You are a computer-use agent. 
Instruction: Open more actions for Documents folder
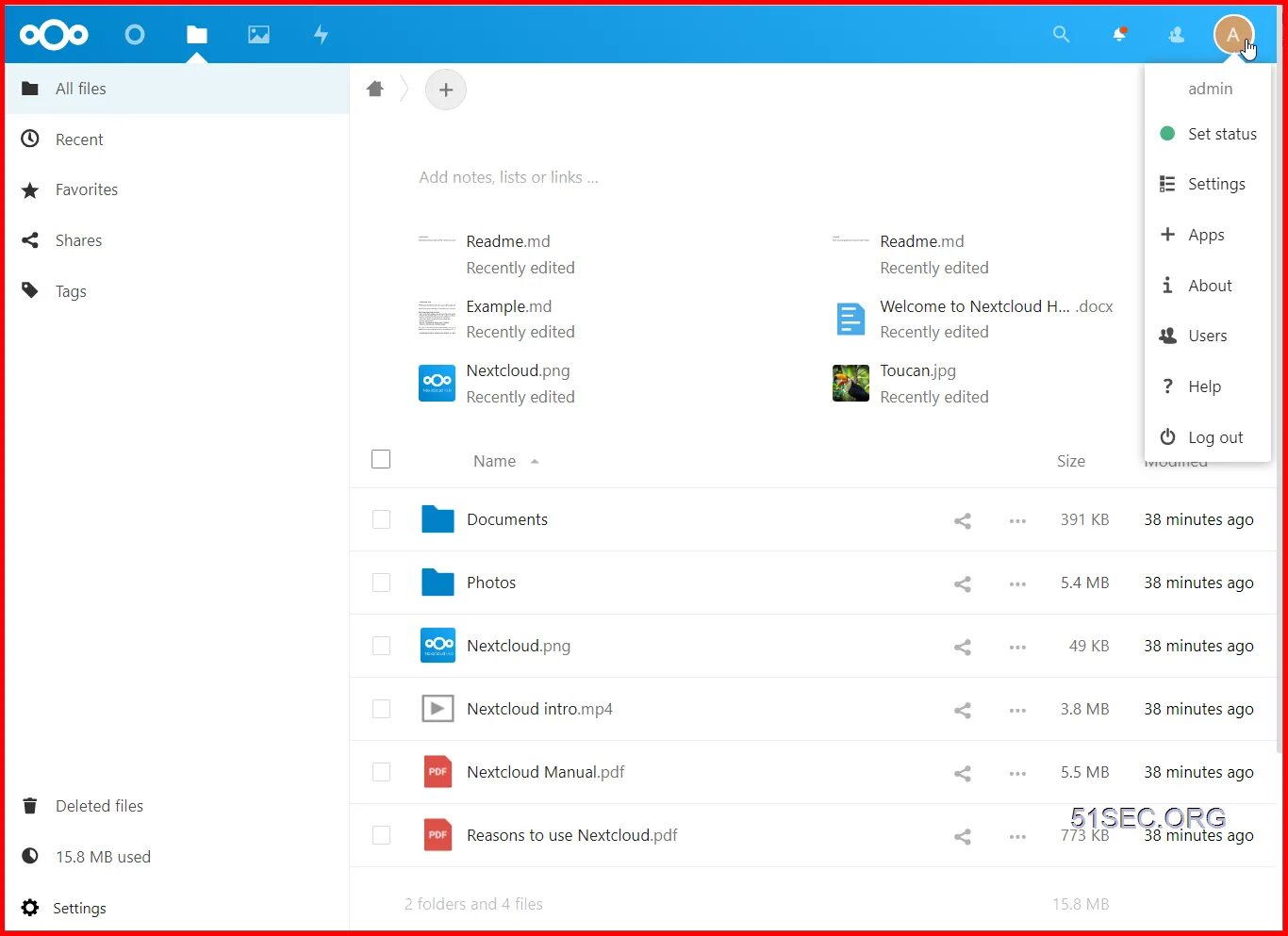click(x=1017, y=520)
